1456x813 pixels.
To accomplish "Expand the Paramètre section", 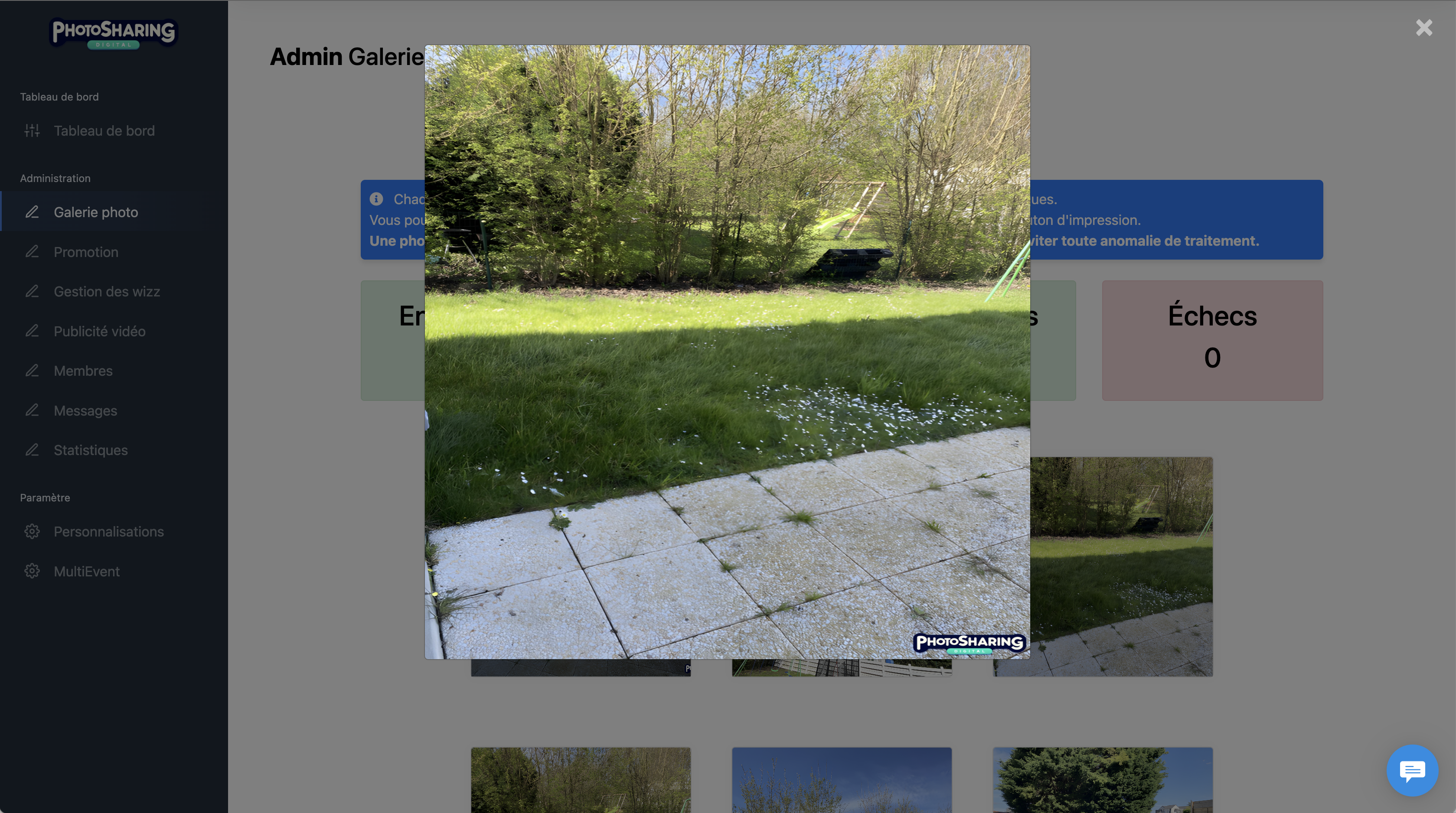I will coord(44,497).
